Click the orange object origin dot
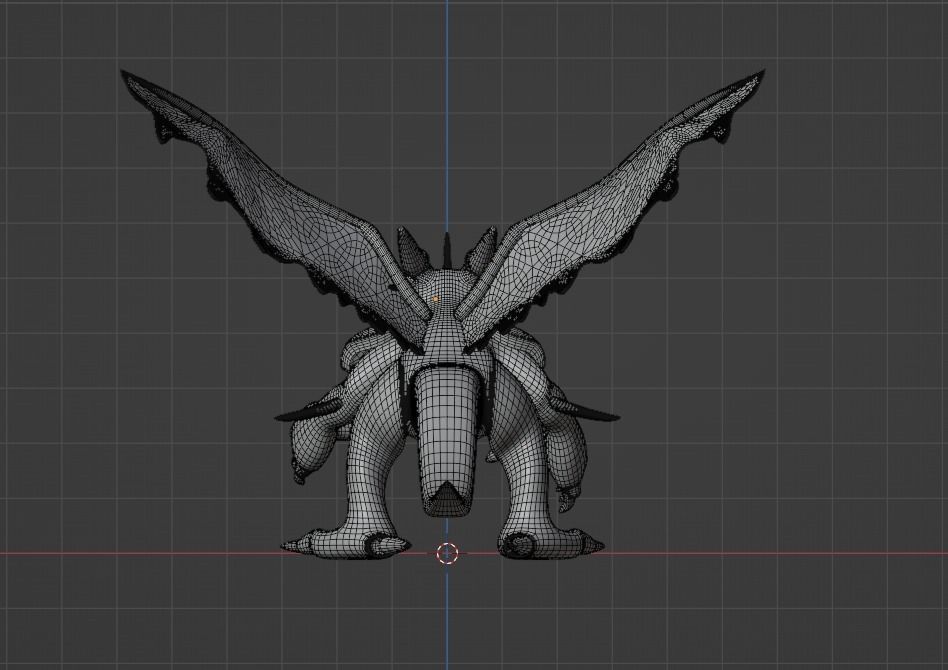This screenshot has height=670, width=948. (x=436, y=298)
